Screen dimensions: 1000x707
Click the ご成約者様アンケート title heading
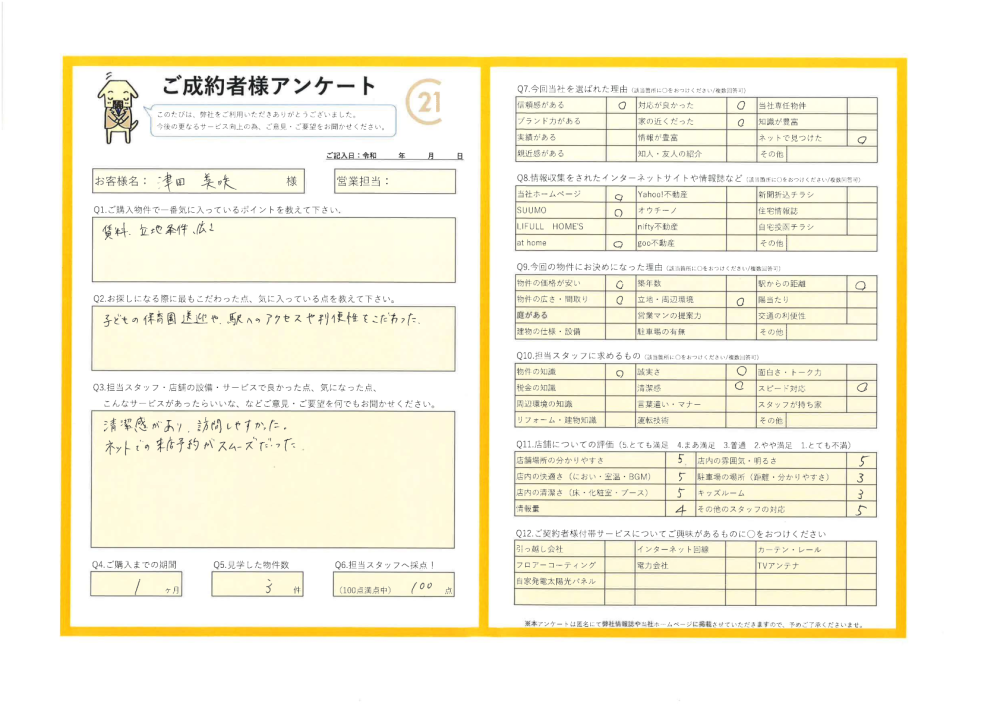point(269,86)
